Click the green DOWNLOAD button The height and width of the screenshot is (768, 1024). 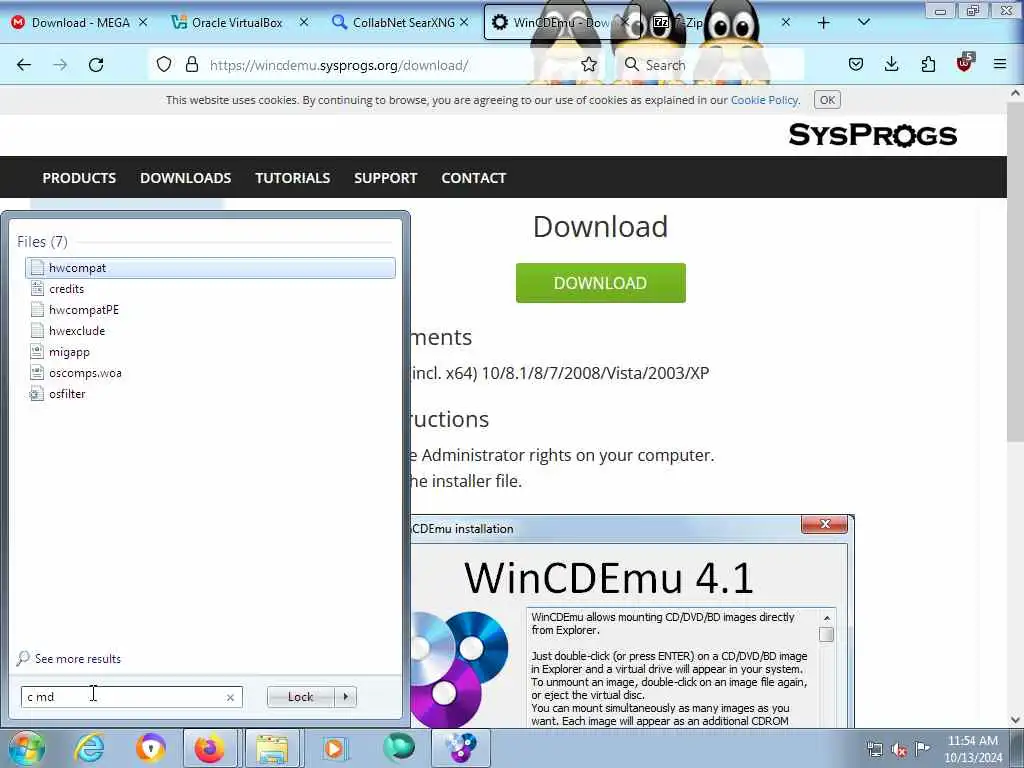[600, 283]
